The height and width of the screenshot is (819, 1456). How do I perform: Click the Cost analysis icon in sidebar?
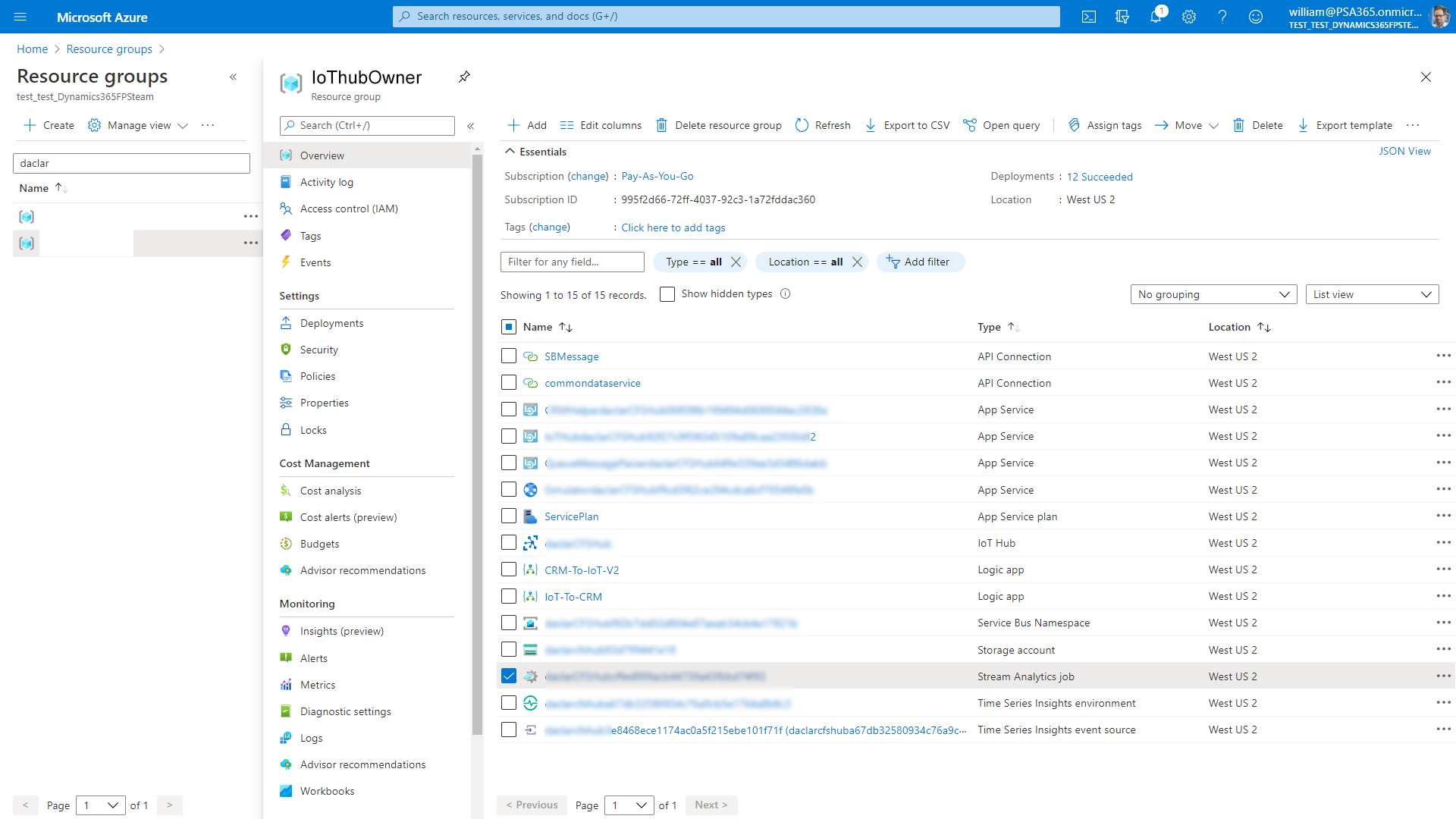coord(285,490)
